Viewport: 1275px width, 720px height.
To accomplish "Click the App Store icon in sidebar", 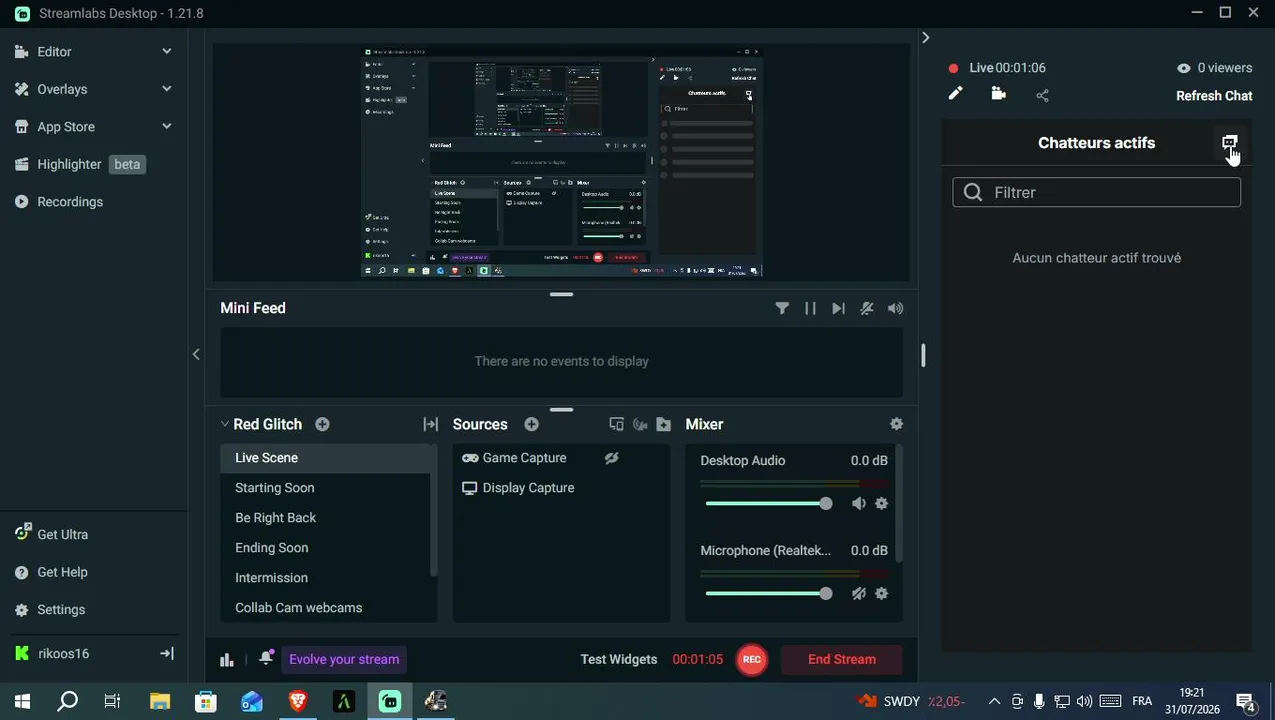I will click(22, 127).
